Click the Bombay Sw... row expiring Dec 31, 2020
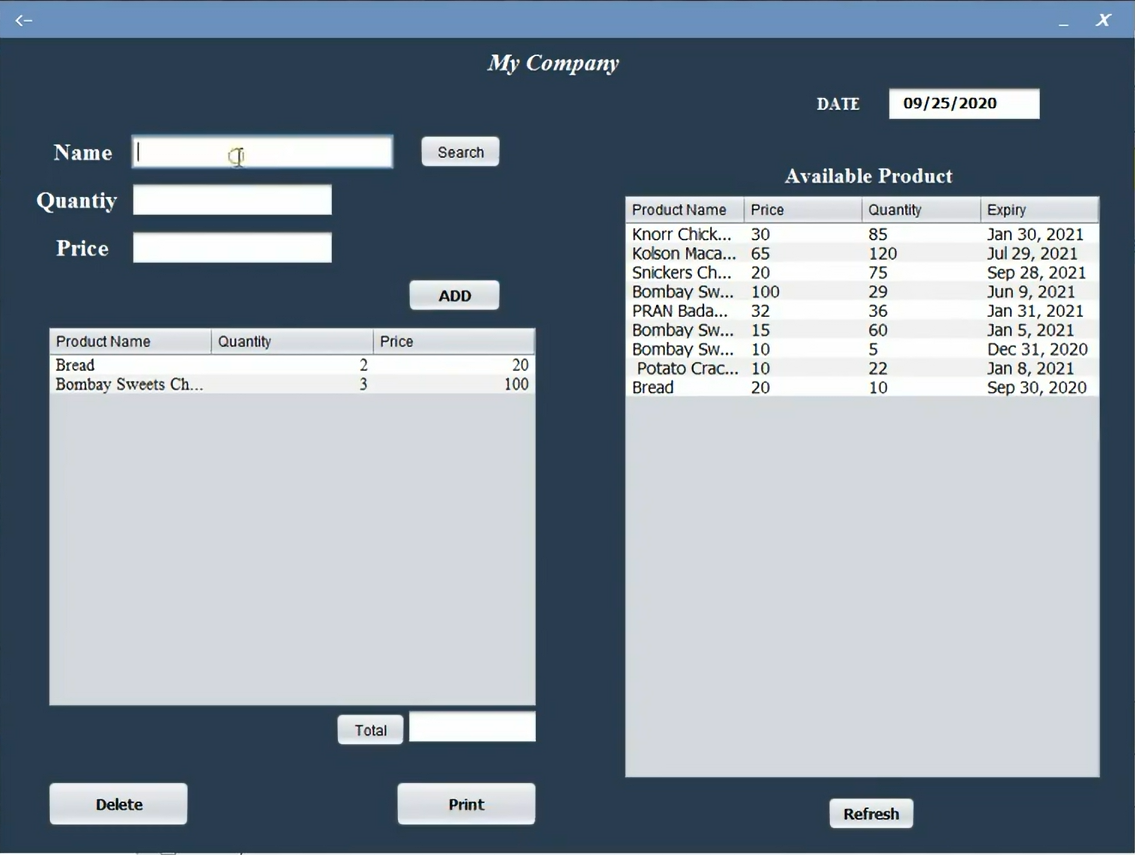 click(862, 349)
